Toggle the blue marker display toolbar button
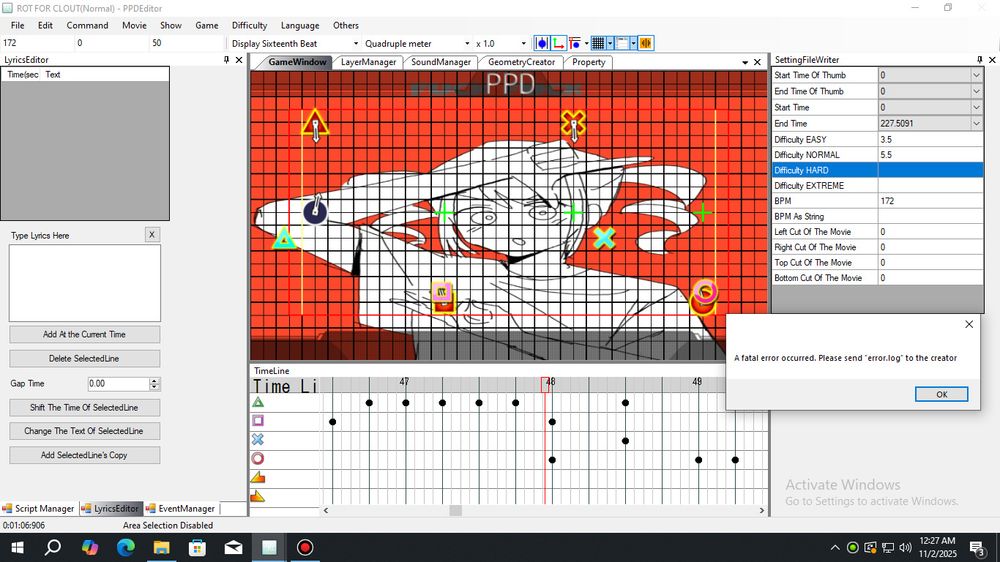1000x562 pixels. click(541, 43)
